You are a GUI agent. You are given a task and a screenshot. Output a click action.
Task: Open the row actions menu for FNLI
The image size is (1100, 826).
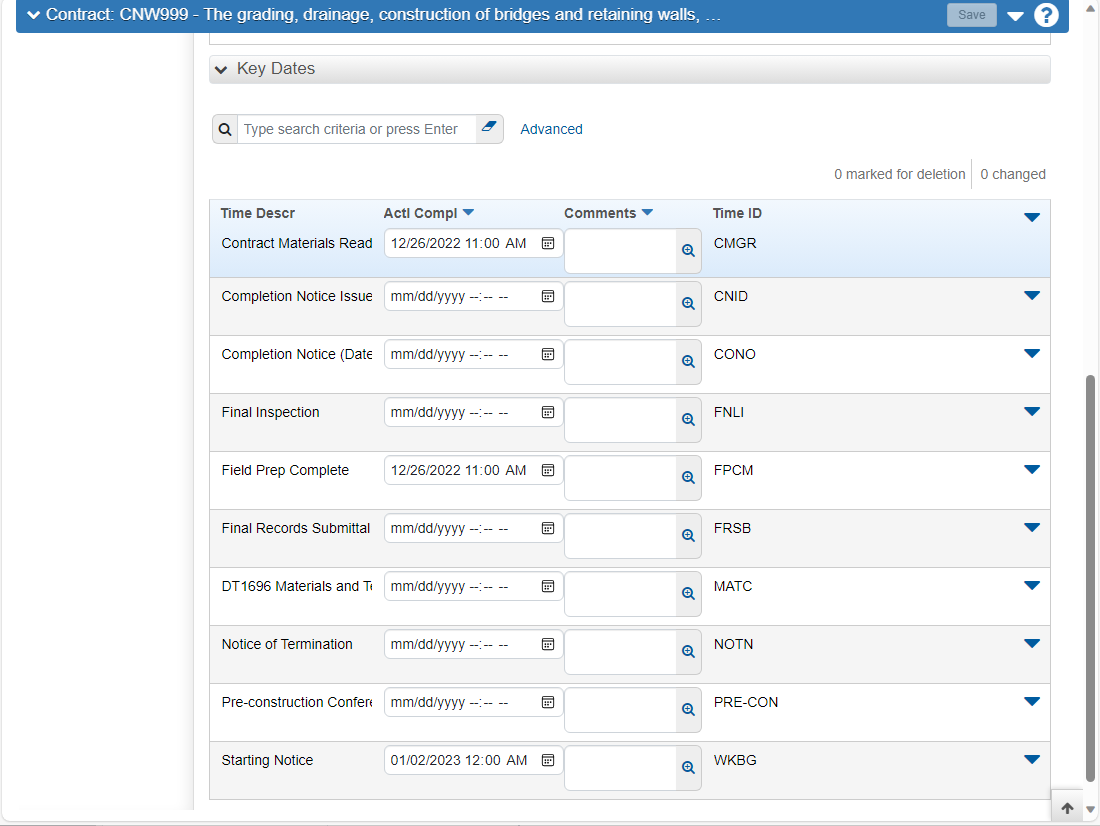coord(1031,412)
